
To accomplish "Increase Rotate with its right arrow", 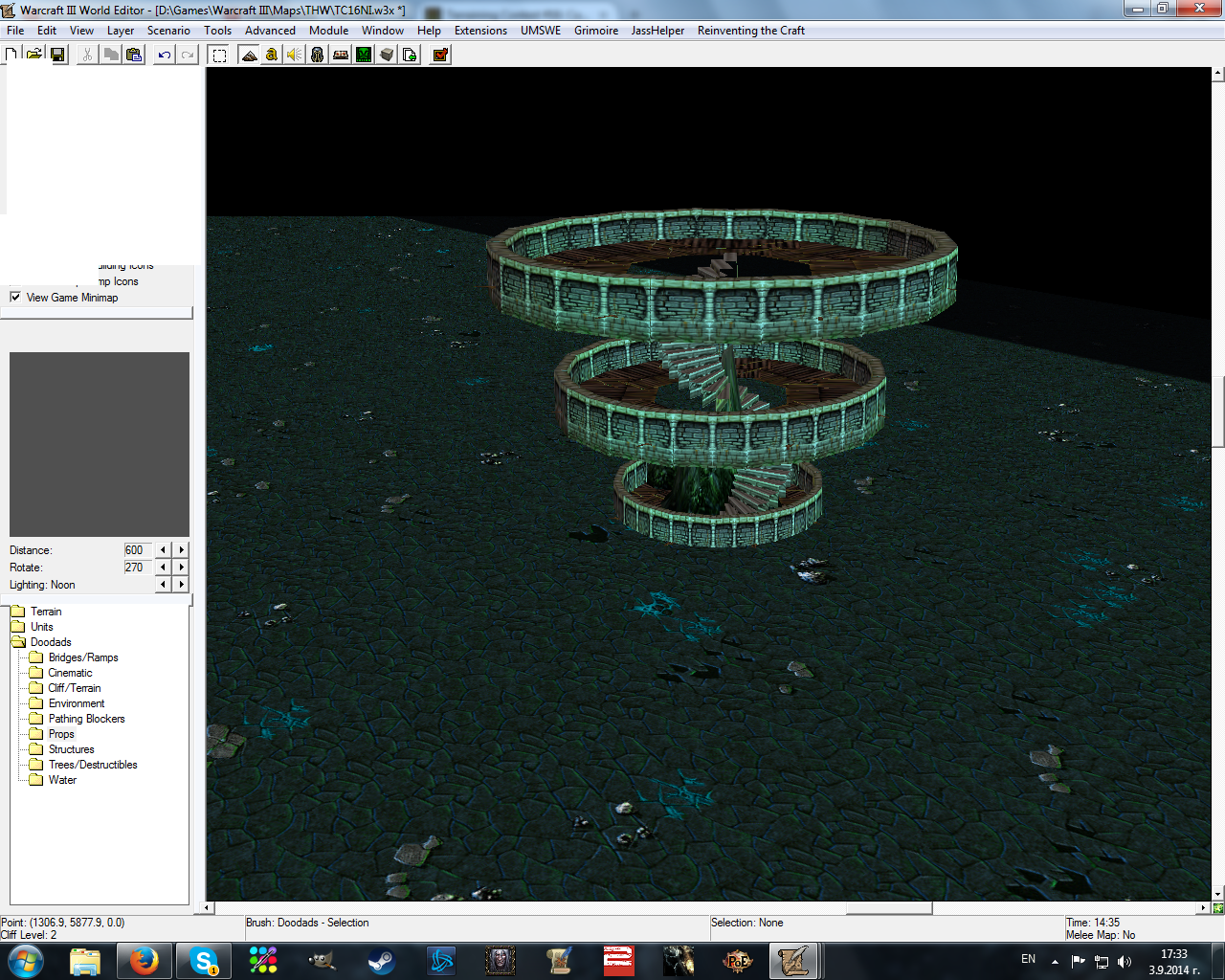I will tap(181, 568).
